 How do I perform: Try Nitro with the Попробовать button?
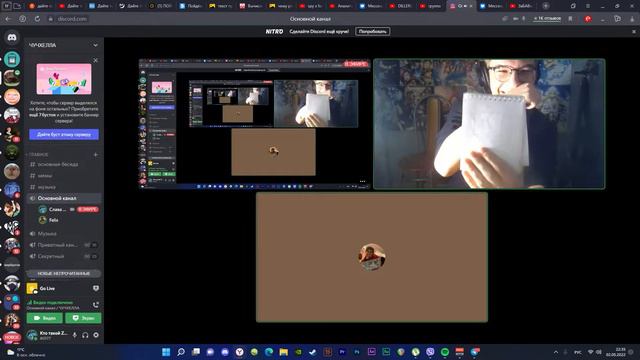[x=373, y=31]
